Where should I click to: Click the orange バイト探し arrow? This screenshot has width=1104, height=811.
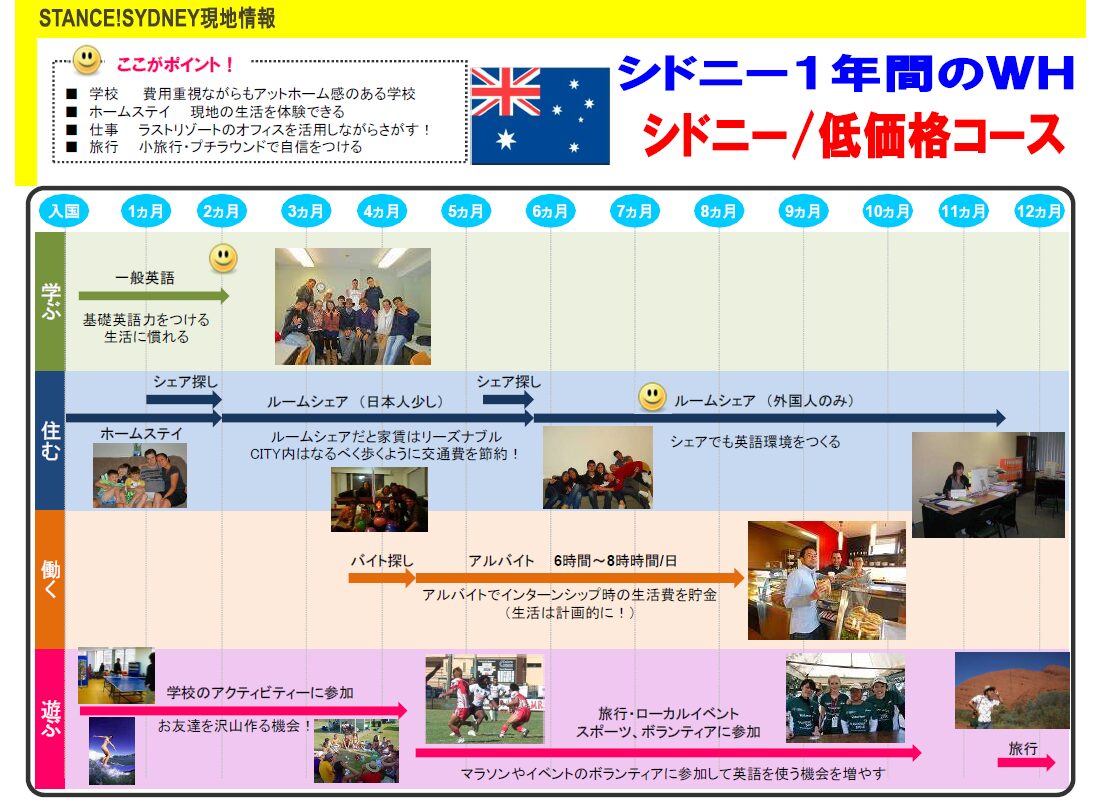click(381, 578)
